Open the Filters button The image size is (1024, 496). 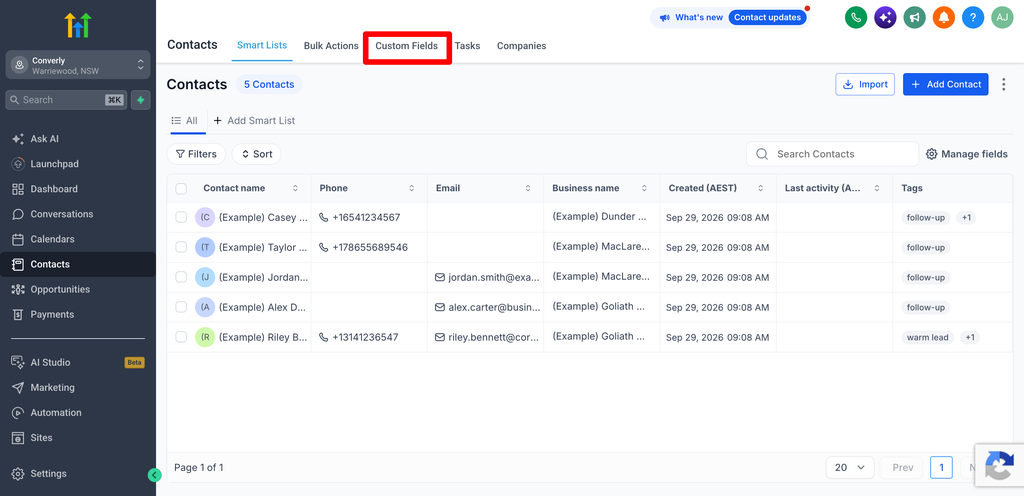tap(197, 154)
